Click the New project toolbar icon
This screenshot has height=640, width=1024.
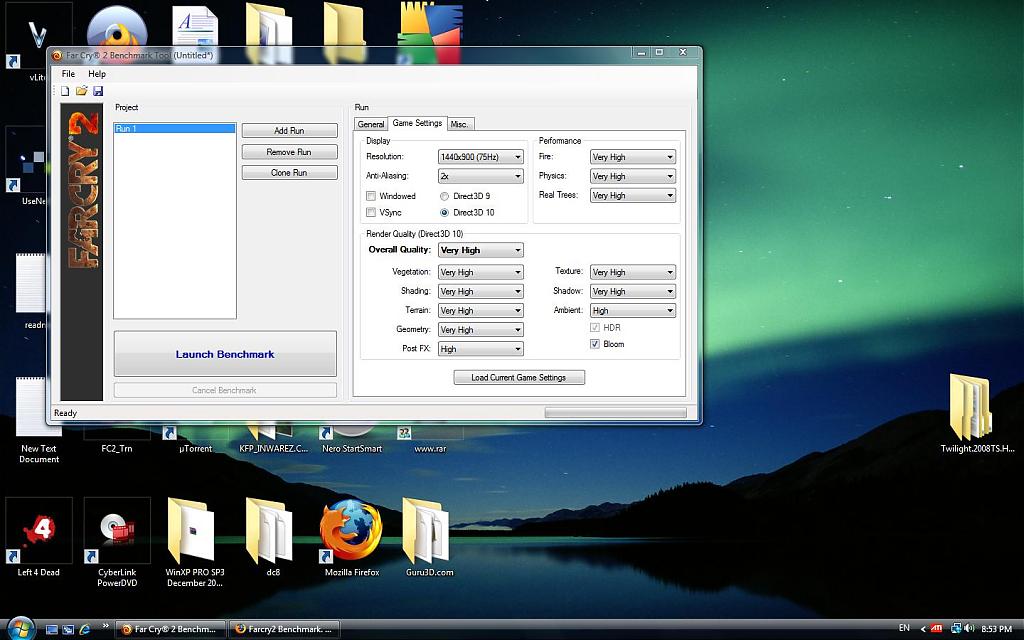coord(65,91)
